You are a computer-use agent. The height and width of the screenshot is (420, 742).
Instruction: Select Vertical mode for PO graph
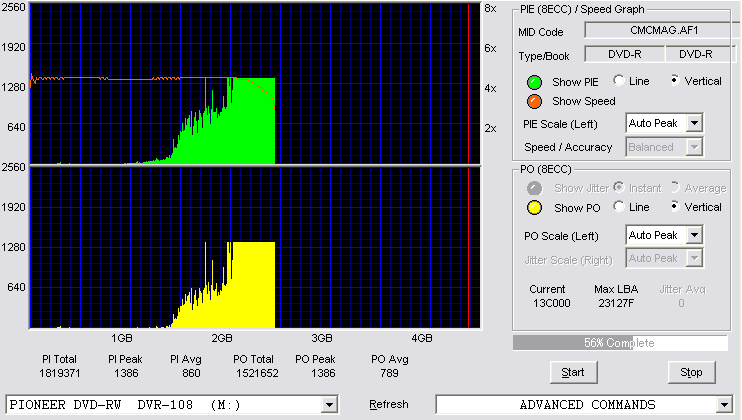pyautogui.click(x=675, y=206)
